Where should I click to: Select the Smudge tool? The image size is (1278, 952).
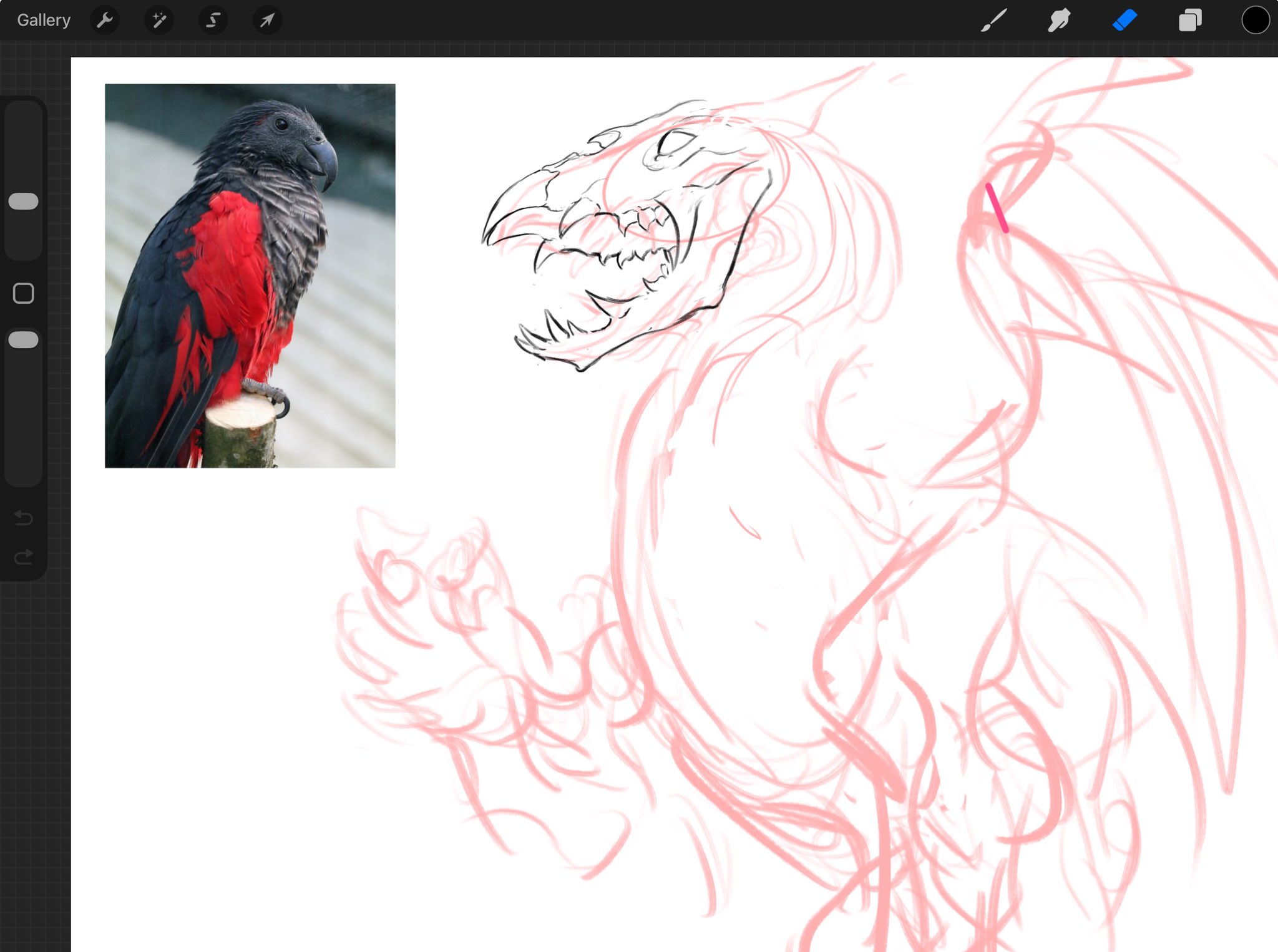(1059, 21)
